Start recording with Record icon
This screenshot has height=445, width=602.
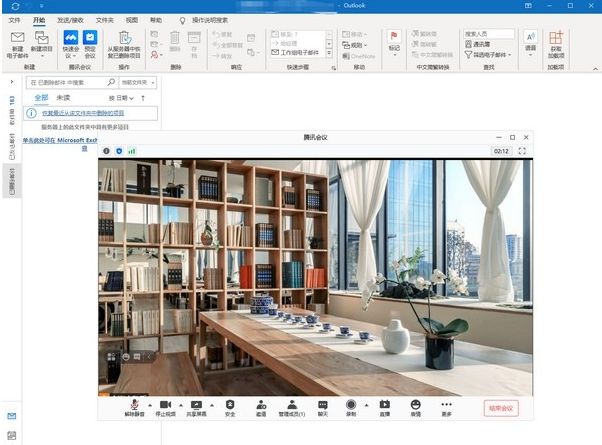pos(351,404)
